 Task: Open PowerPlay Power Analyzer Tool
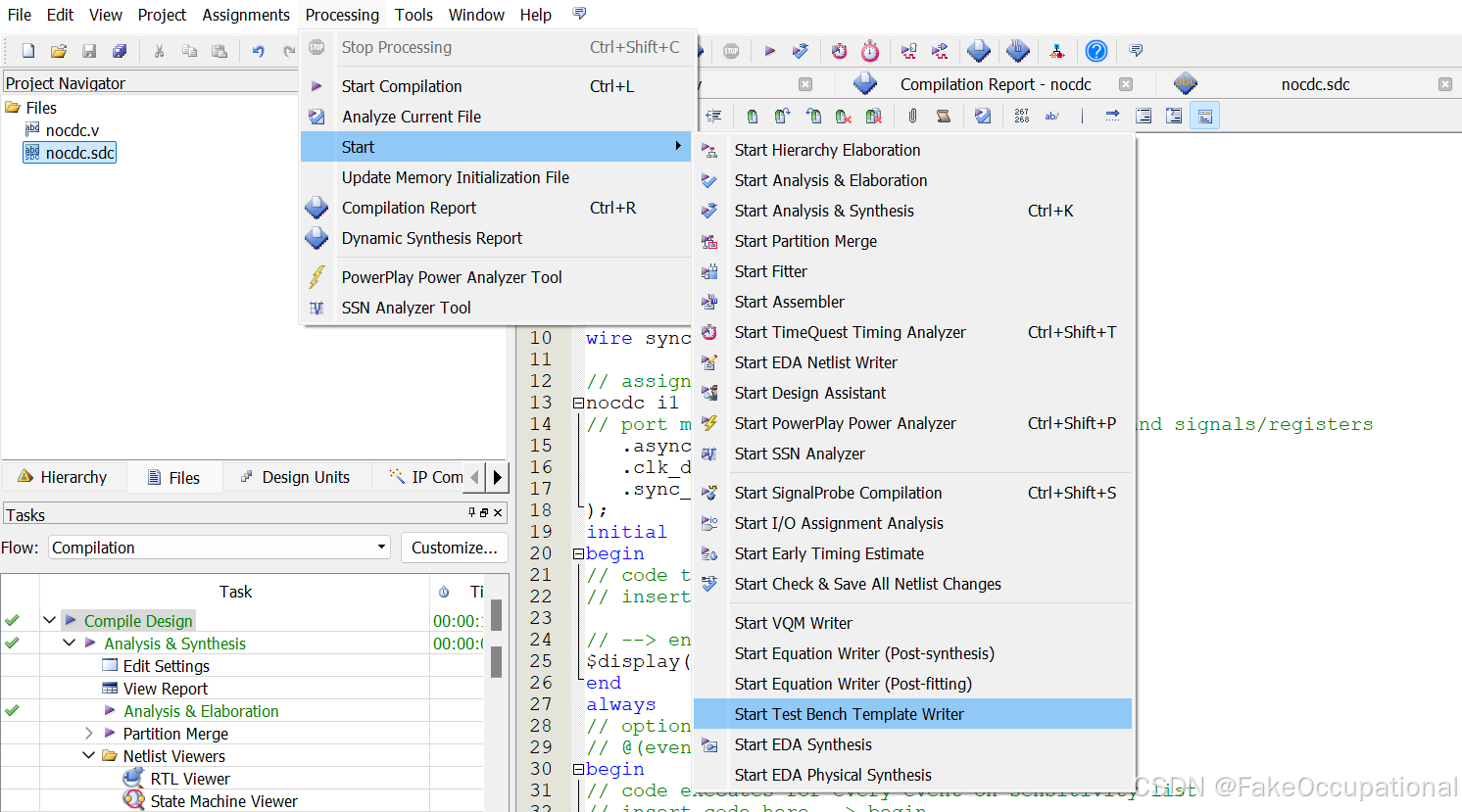[x=498, y=277]
